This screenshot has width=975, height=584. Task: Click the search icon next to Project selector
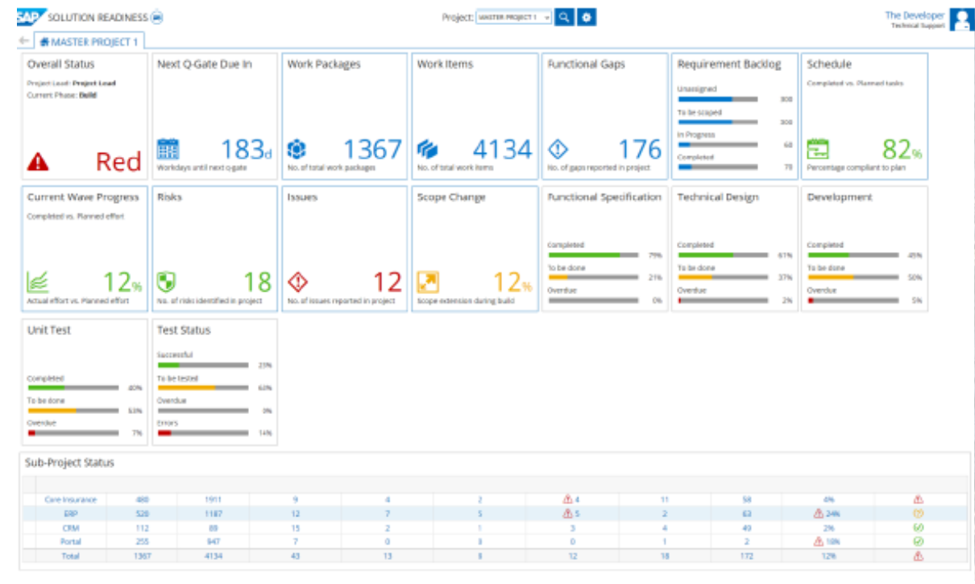click(564, 17)
